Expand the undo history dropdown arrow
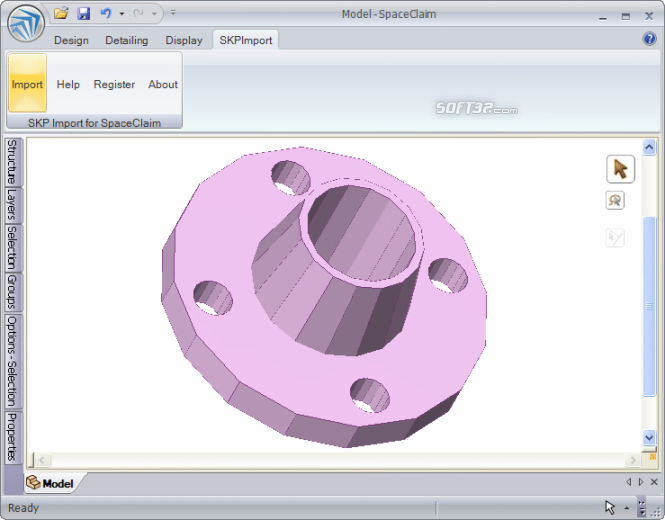665x520 pixels. pos(122,14)
